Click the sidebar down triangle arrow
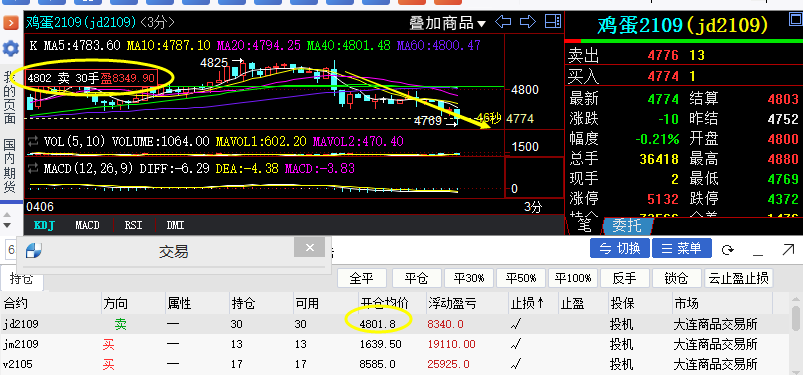Image resolution: width=803 pixels, height=375 pixels. pos(7,225)
